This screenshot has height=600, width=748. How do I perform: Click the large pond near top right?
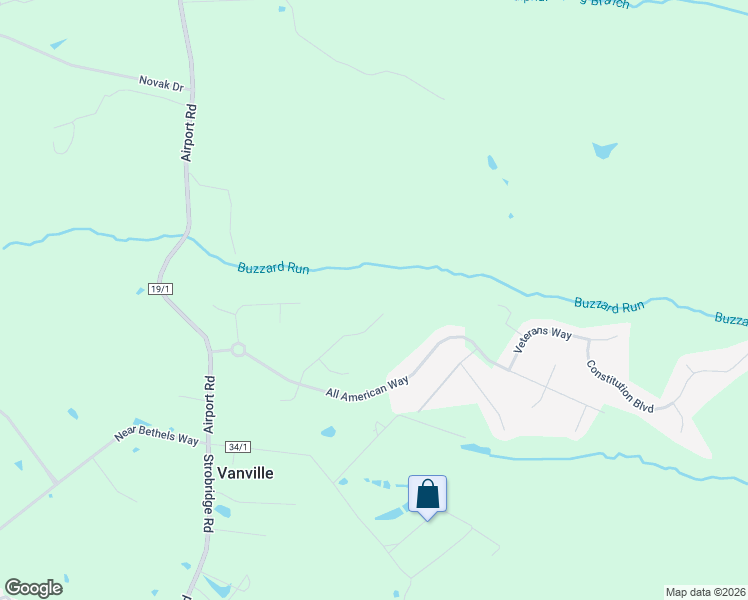pyautogui.click(x=604, y=150)
